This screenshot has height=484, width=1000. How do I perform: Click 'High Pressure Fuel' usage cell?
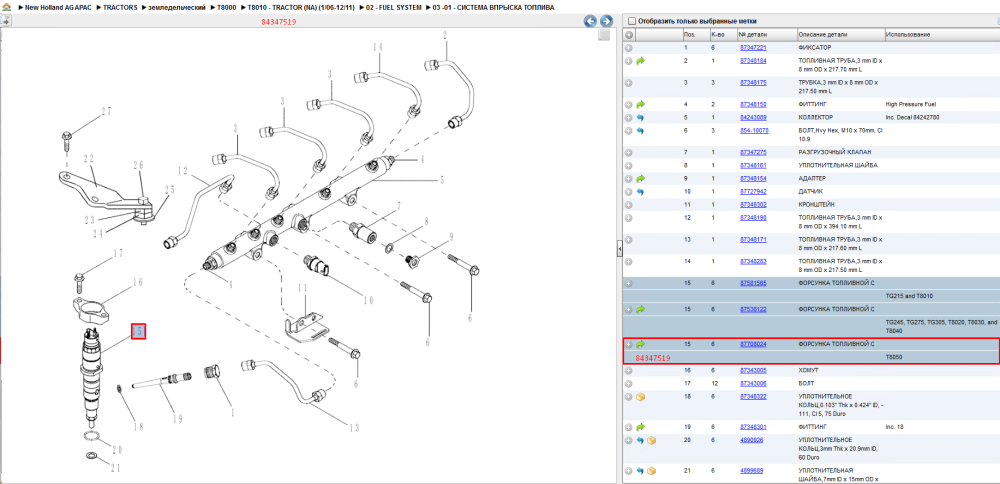(909, 104)
